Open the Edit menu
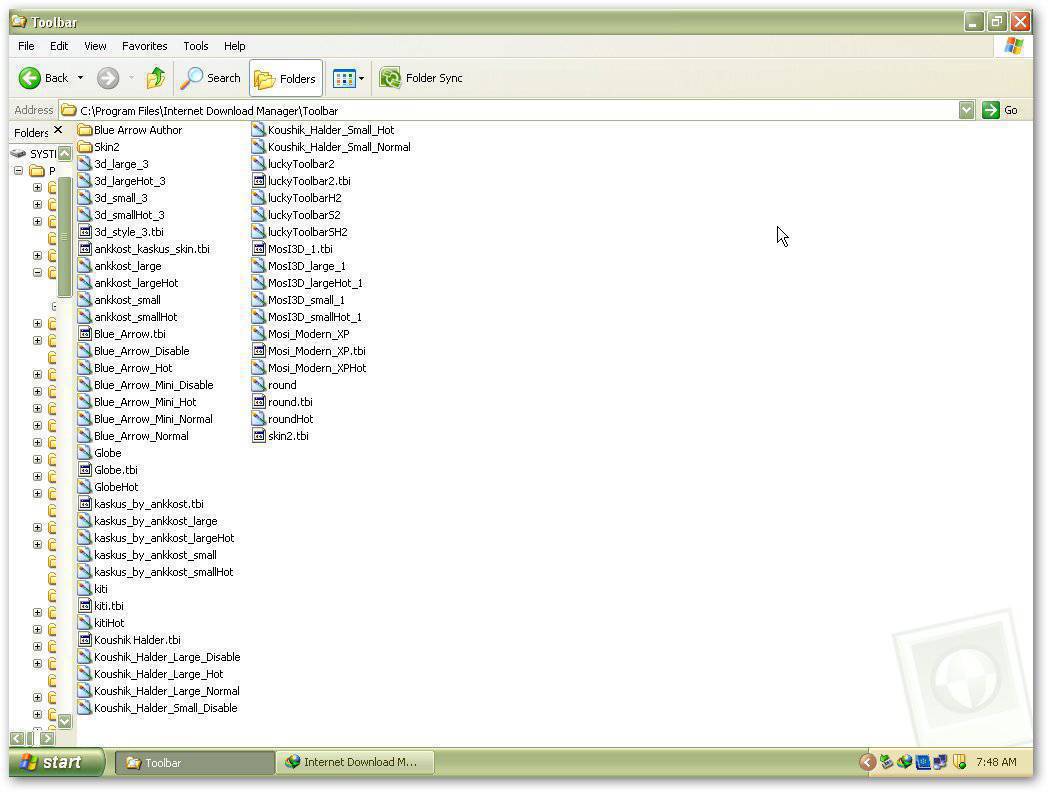Viewport: 1048px width, 792px height. pos(59,46)
